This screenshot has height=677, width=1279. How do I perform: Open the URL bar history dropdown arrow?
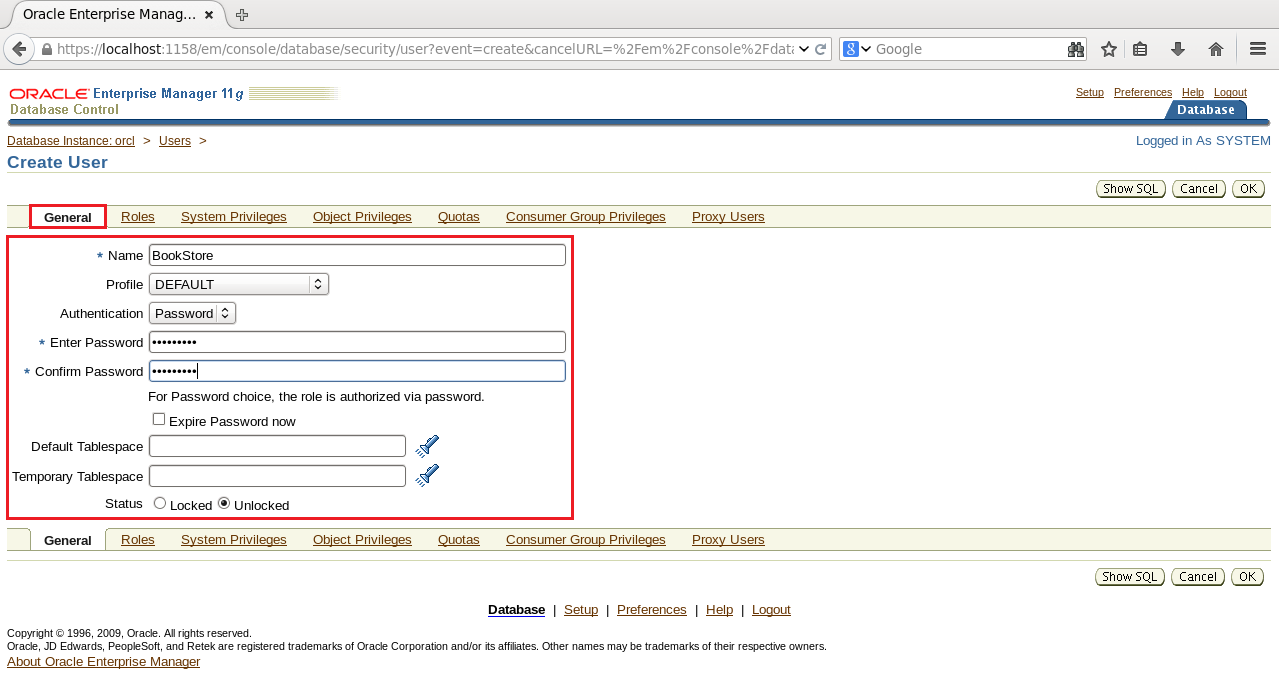coord(804,49)
